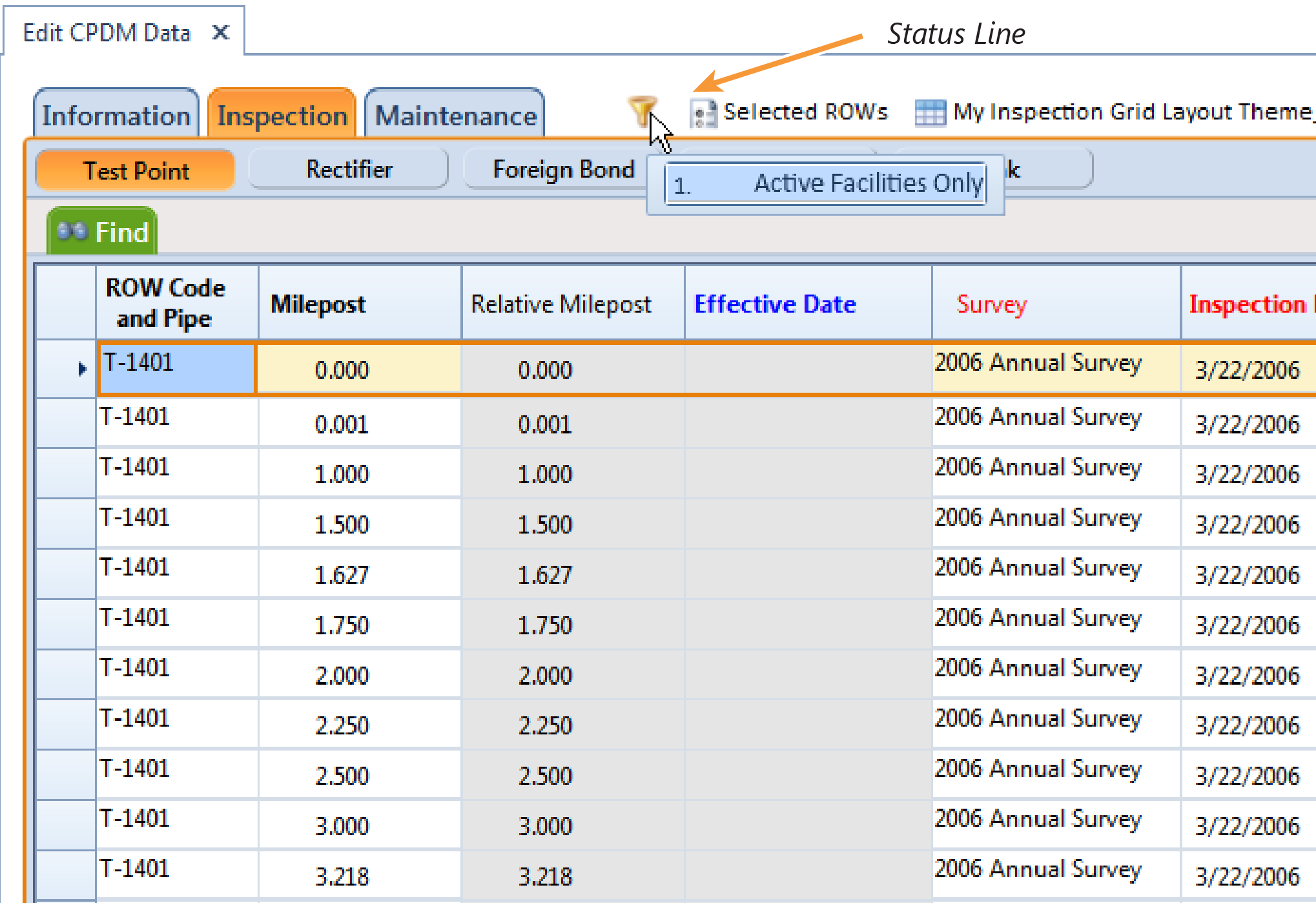The width and height of the screenshot is (1316, 903).
Task: Click the Selected ROWs icon
Action: (703, 114)
